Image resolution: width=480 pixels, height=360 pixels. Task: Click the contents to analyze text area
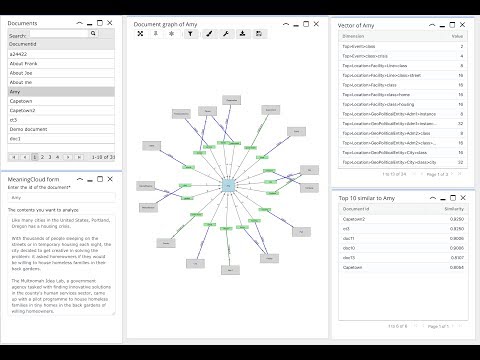tap(62, 265)
